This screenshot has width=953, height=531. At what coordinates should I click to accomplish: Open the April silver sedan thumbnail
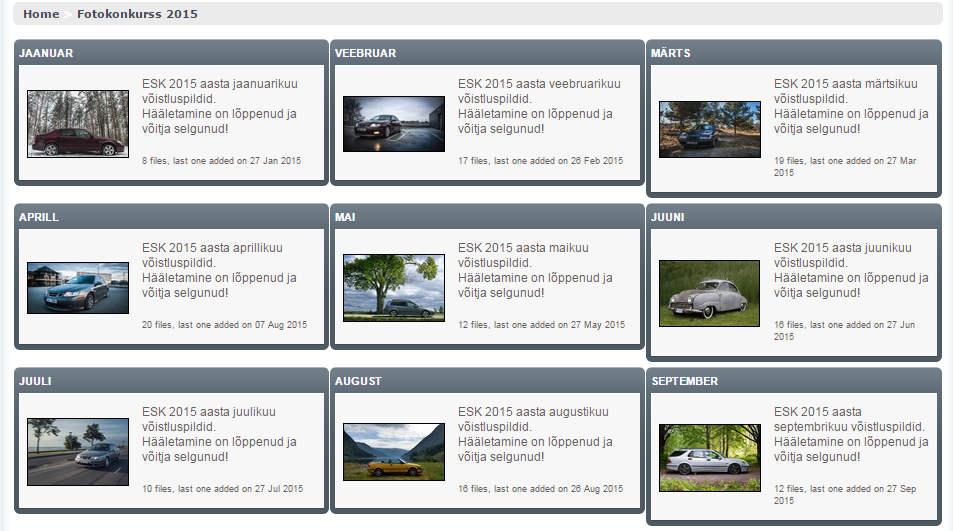[x=78, y=288]
